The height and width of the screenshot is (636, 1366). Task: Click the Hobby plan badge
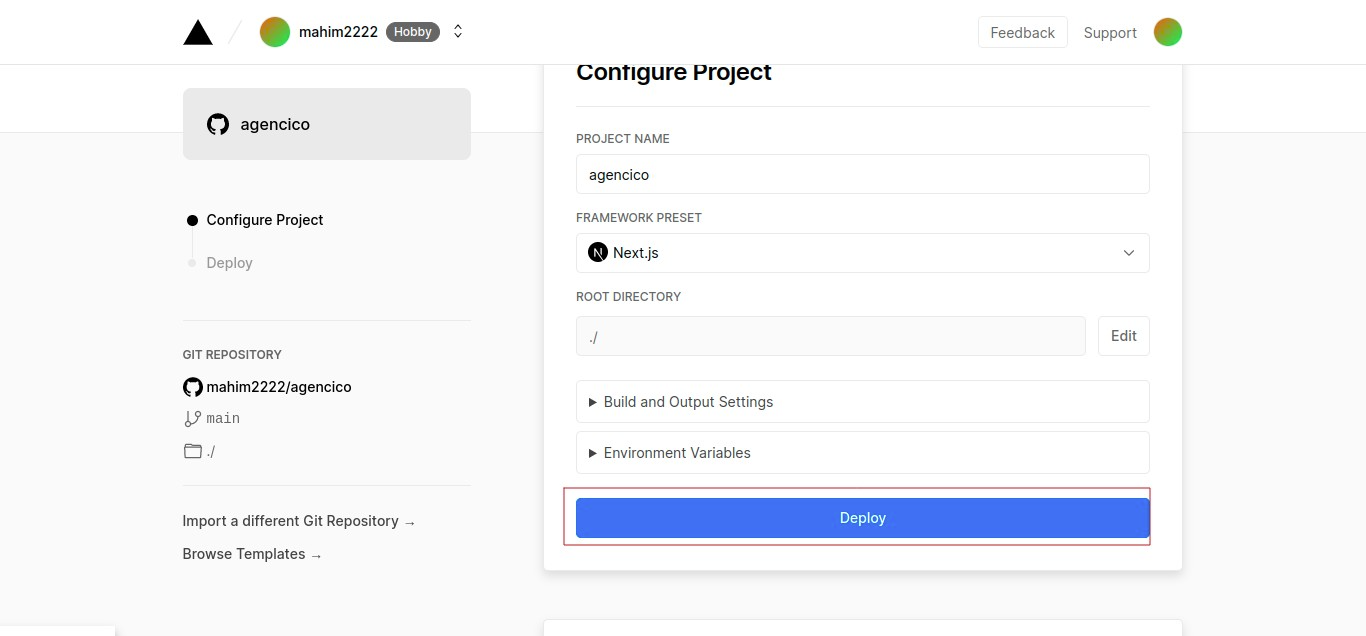(x=413, y=32)
